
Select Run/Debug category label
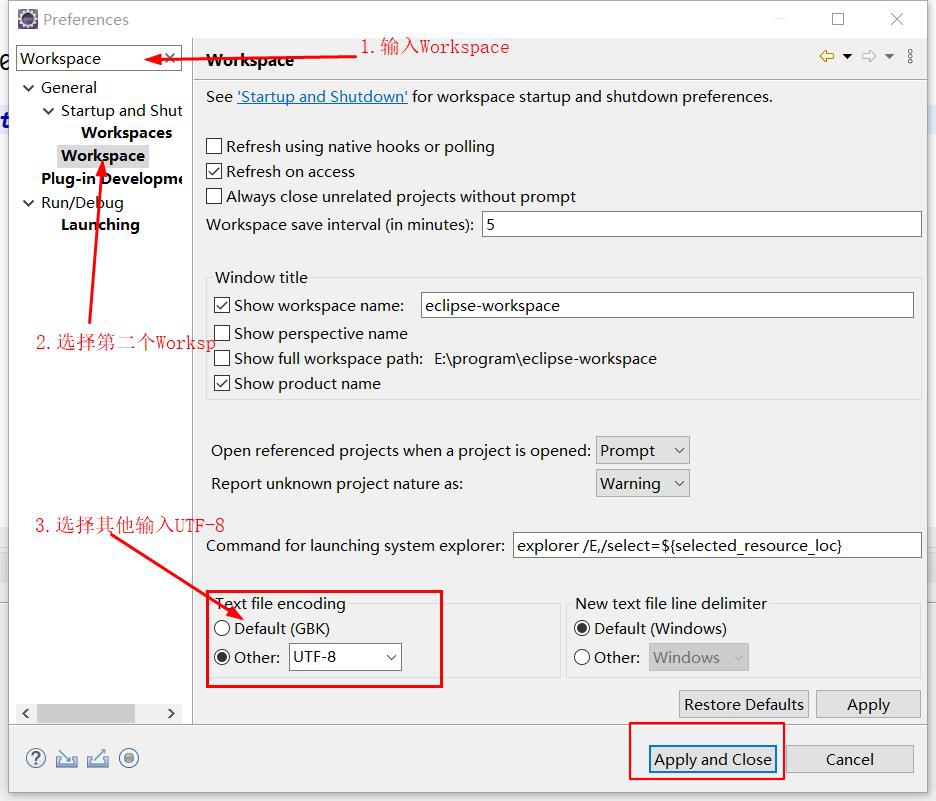[x=82, y=203]
